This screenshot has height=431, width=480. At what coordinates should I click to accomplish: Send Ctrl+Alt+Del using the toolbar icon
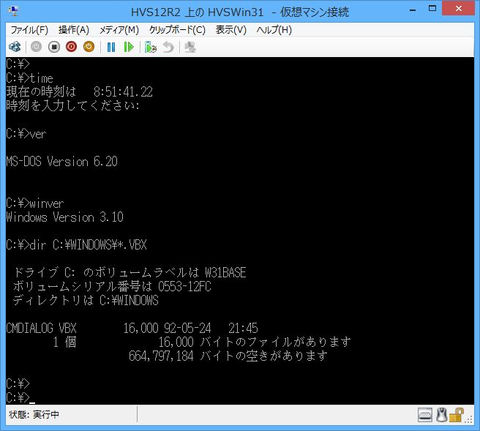[x=15, y=47]
